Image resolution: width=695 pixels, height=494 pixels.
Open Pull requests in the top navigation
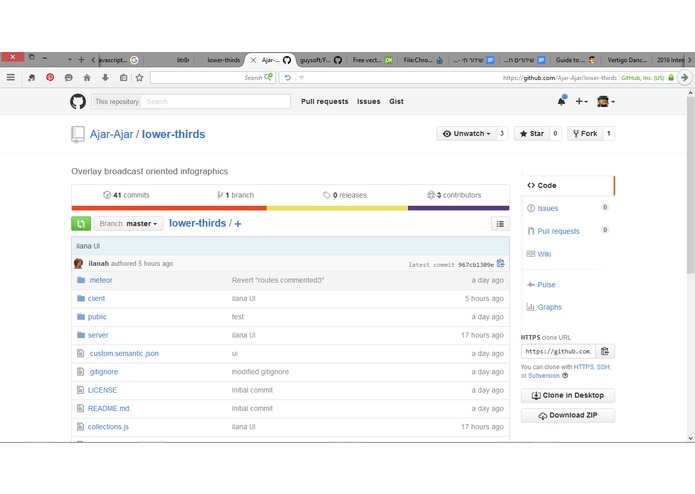[x=324, y=101]
